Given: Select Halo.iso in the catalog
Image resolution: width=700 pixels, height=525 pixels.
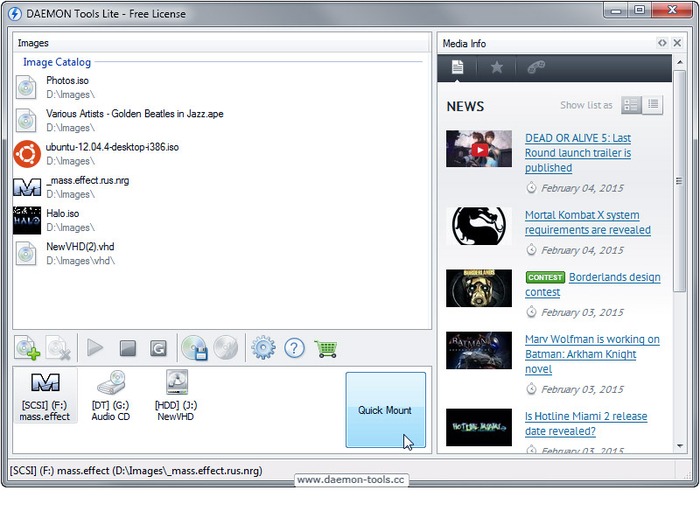Looking at the screenshot, I should 221,220.
